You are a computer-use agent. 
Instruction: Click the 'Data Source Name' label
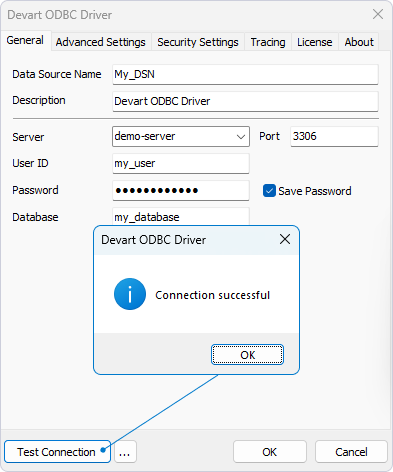(x=57, y=74)
